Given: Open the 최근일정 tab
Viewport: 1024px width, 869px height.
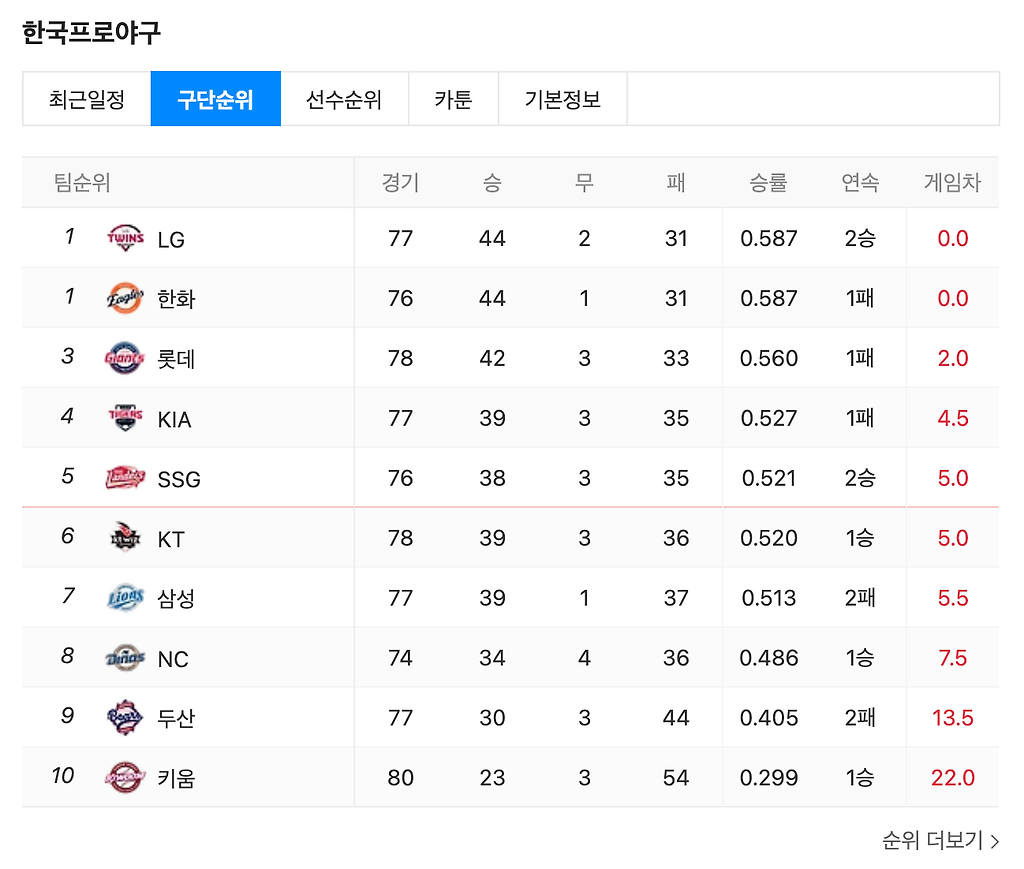Looking at the screenshot, I should click(x=87, y=99).
